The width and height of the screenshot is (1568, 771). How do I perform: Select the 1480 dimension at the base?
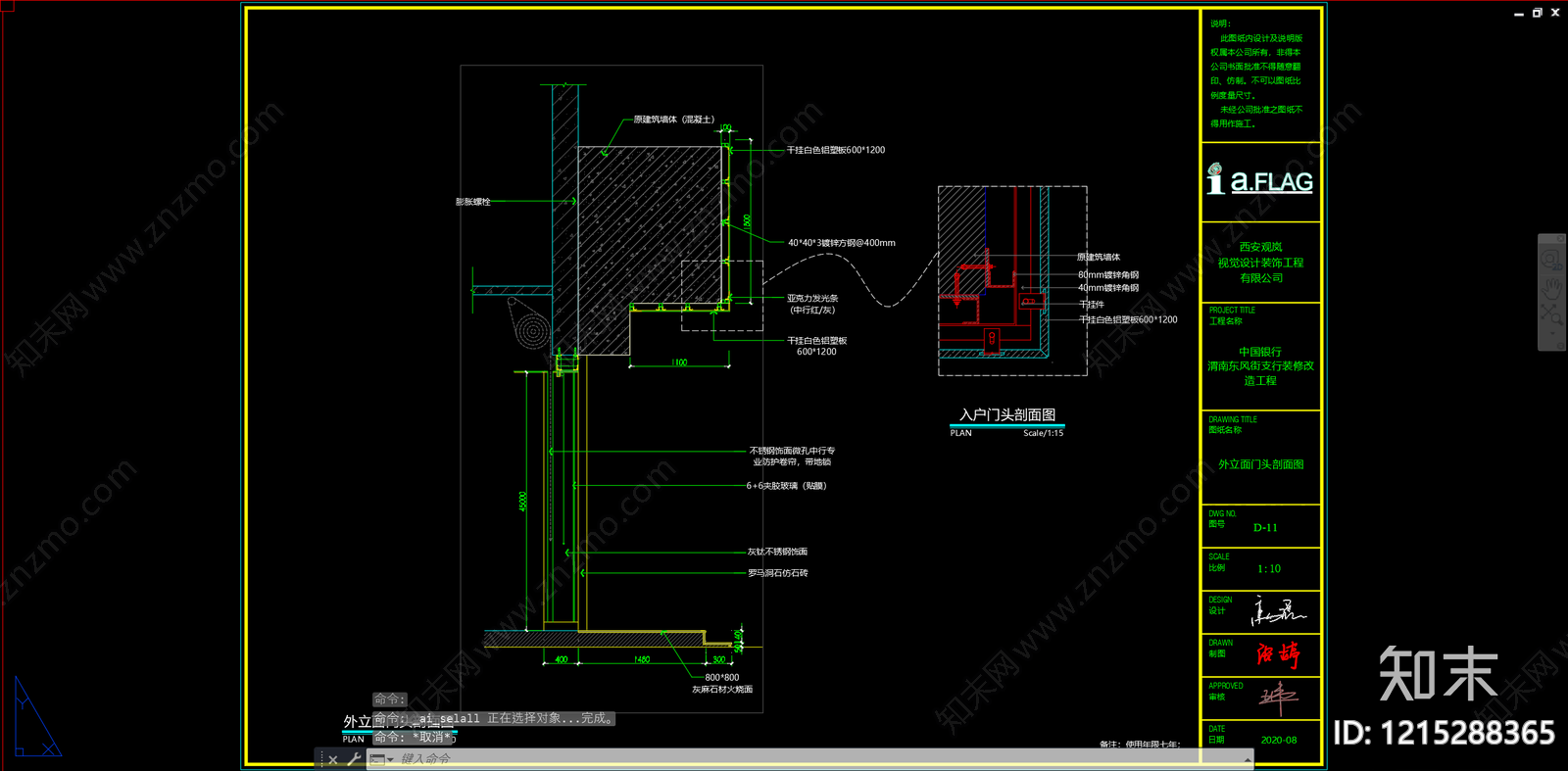pos(641,659)
